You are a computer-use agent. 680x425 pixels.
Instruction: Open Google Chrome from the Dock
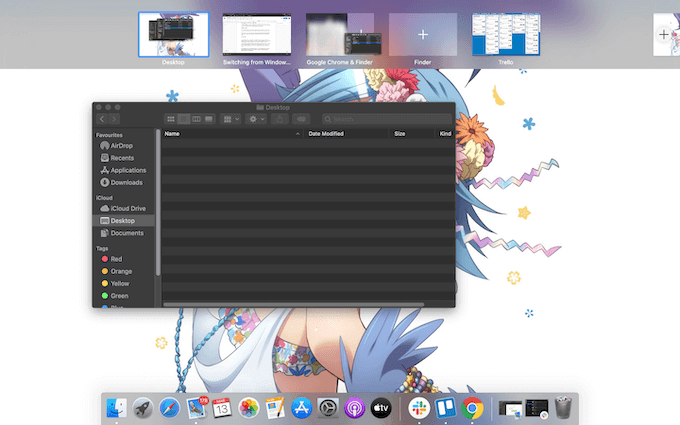472,408
